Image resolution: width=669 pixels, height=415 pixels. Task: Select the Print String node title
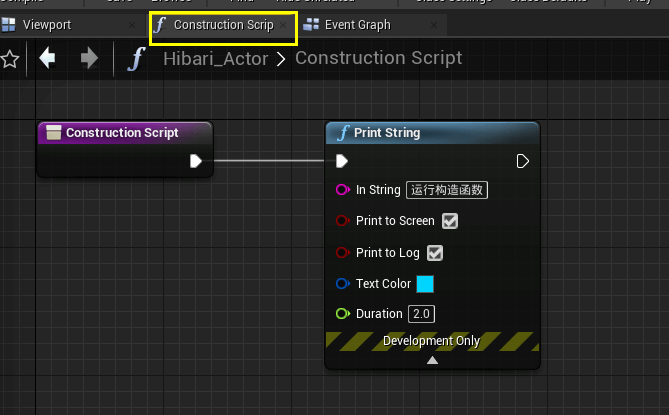click(x=387, y=133)
